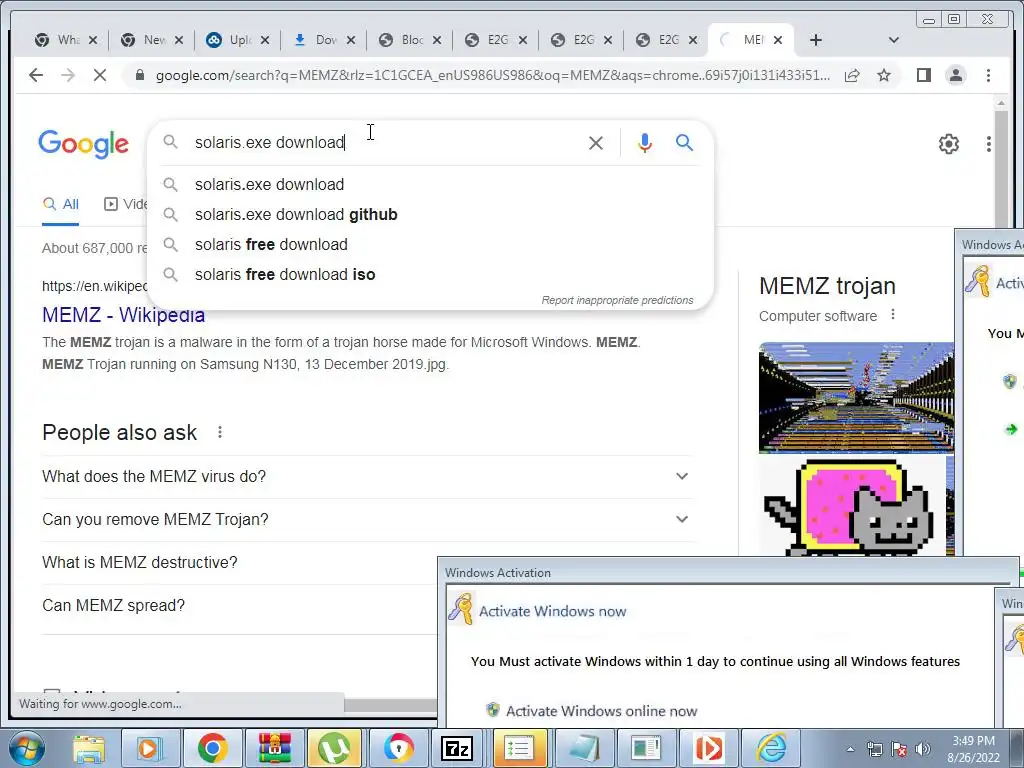Open People also ask options dots
This screenshot has height=768, width=1024.
coord(220,432)
